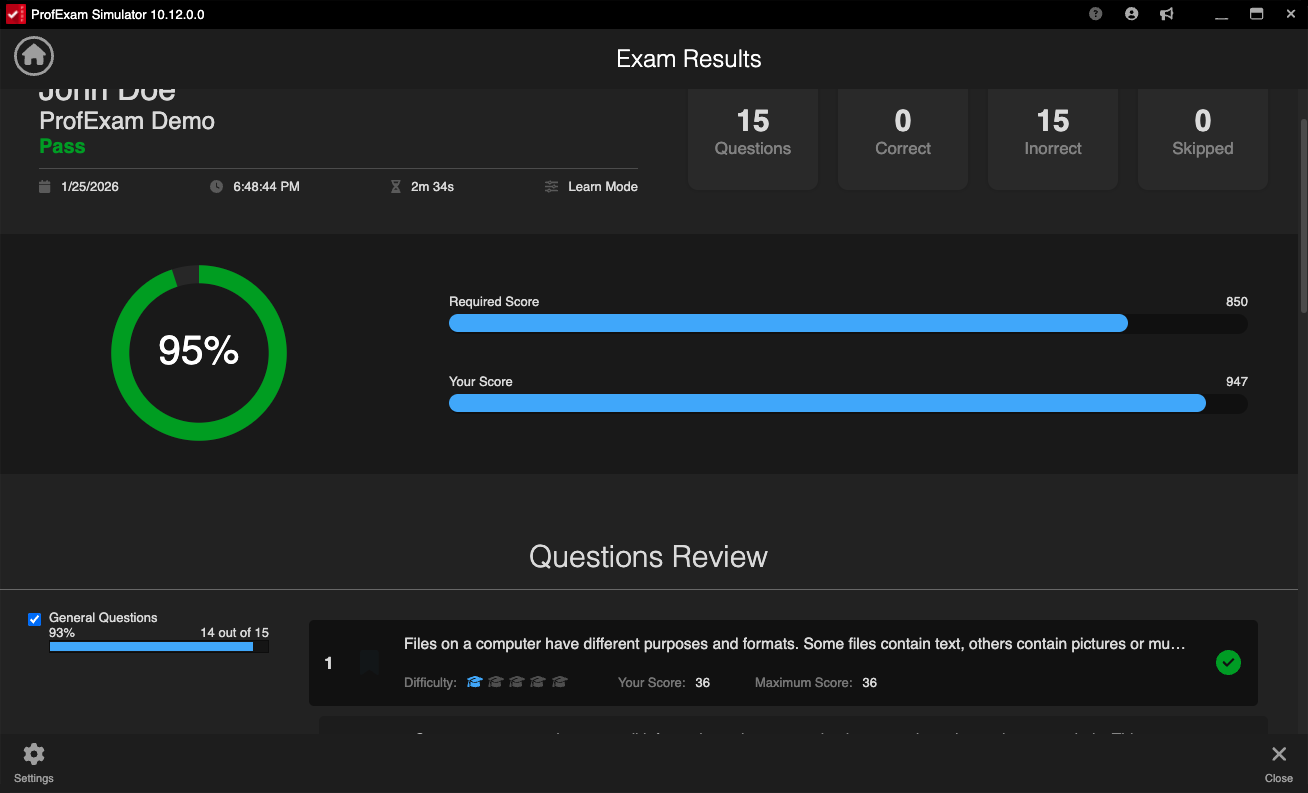This screenshot has width=1308, height=793.
Task: Open the user account icon
Action: point(1132,14)
